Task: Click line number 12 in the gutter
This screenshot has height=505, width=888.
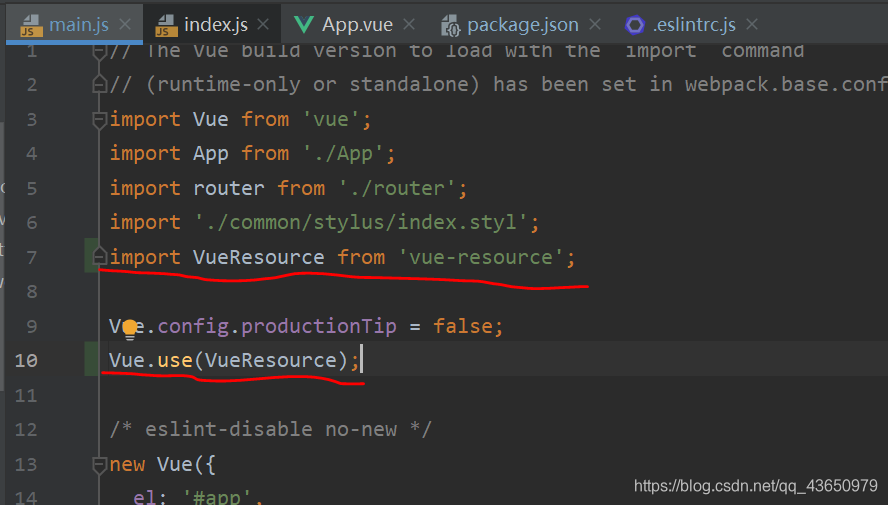Action: [26, 430]
